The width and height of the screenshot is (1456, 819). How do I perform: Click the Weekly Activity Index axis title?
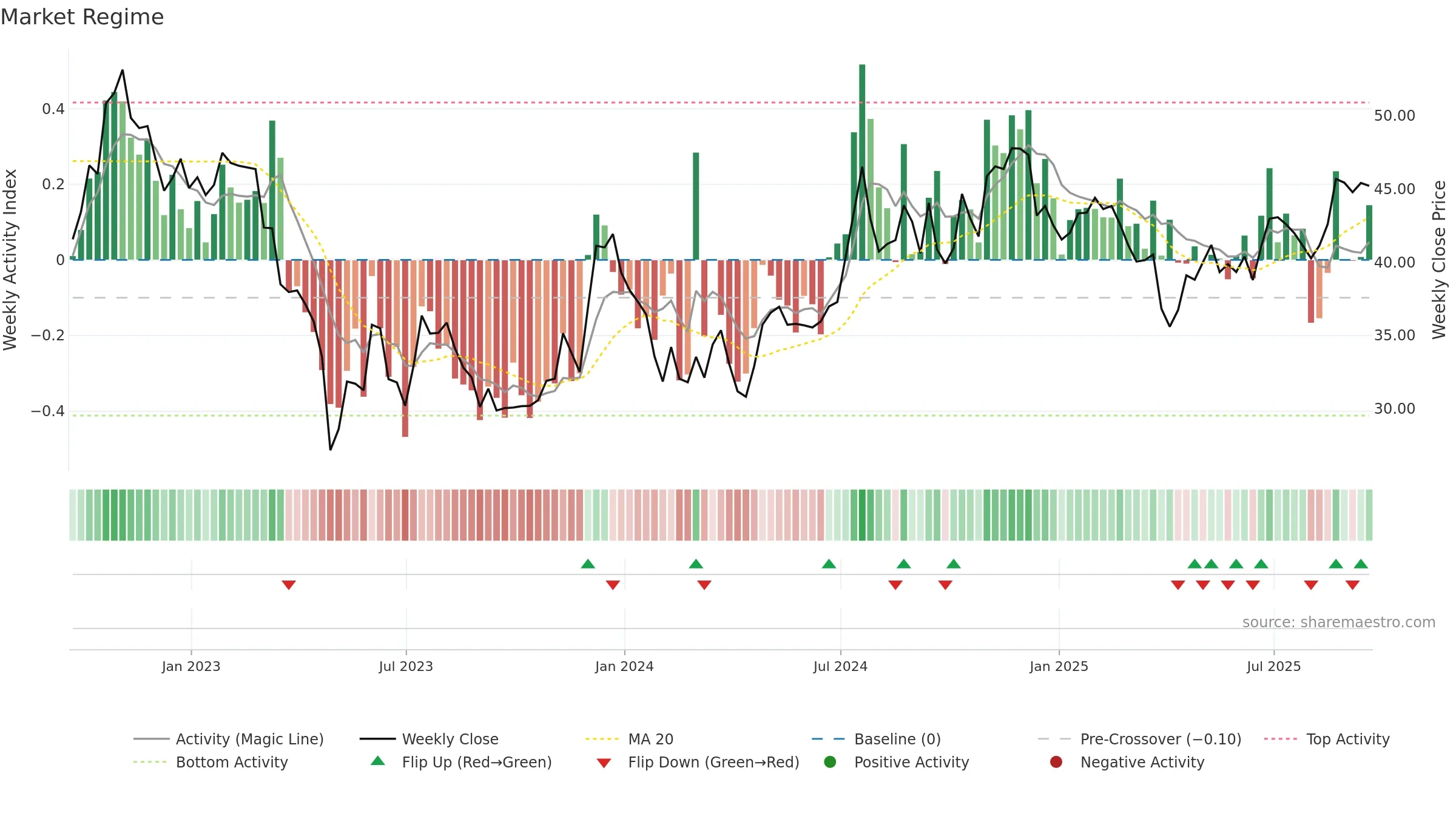click(x=10, y=260)
